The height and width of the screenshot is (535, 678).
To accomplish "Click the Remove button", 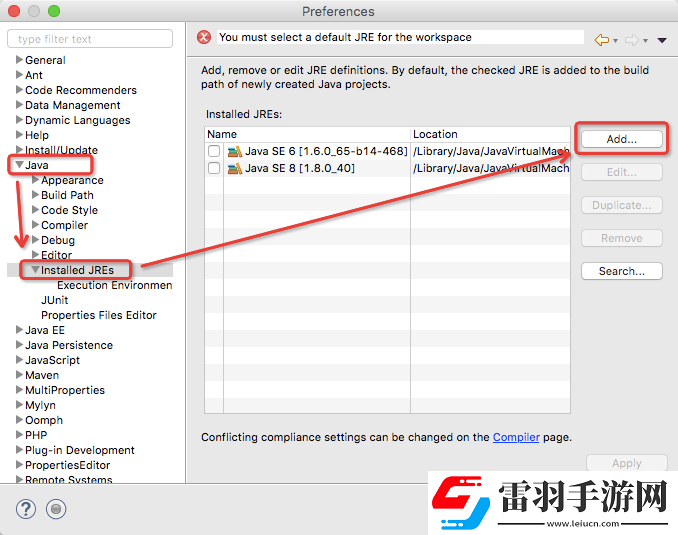I will (x=621, y=238).
